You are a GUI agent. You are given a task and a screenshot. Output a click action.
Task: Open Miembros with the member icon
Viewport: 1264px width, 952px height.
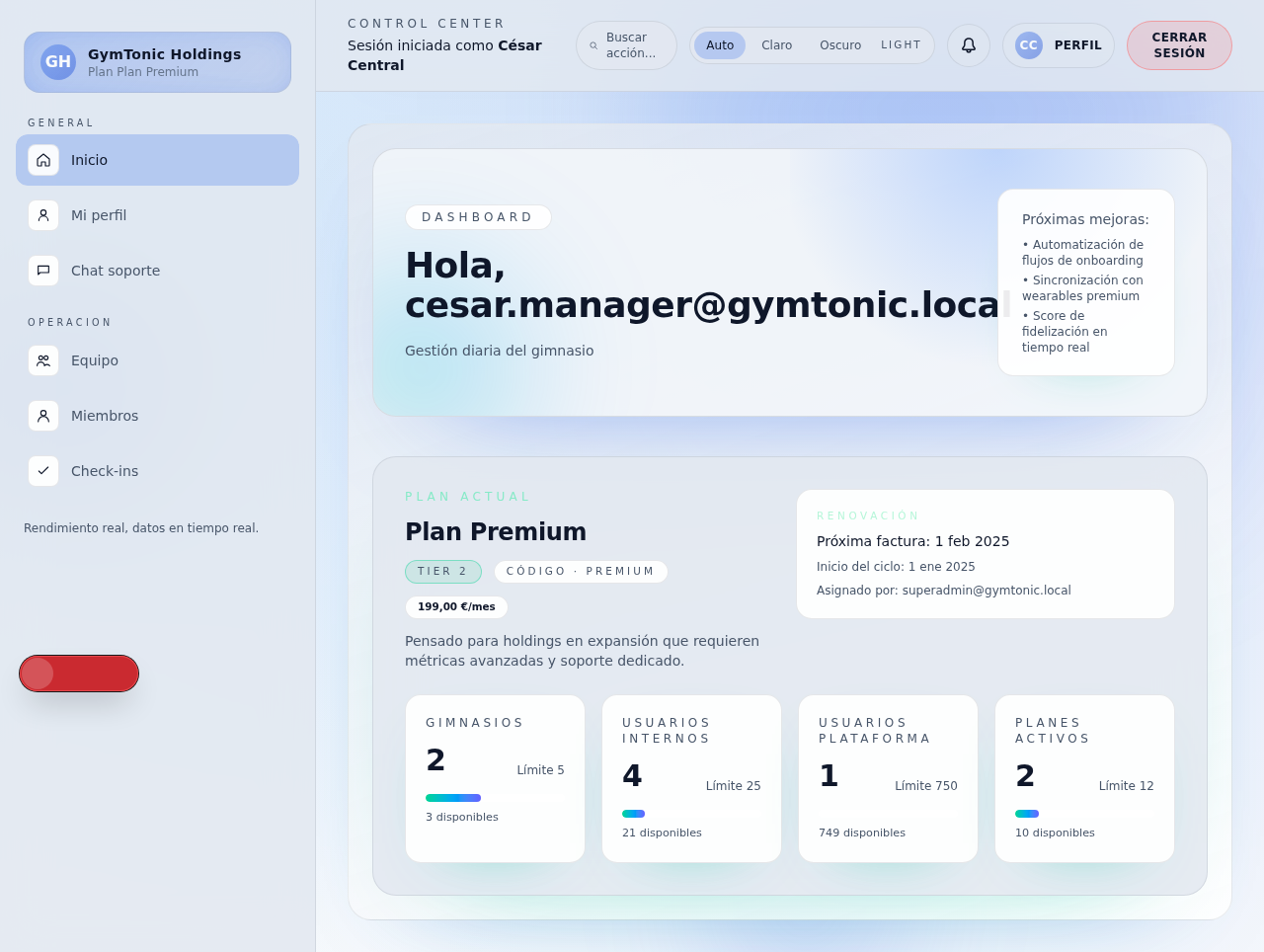coord(43,416)
